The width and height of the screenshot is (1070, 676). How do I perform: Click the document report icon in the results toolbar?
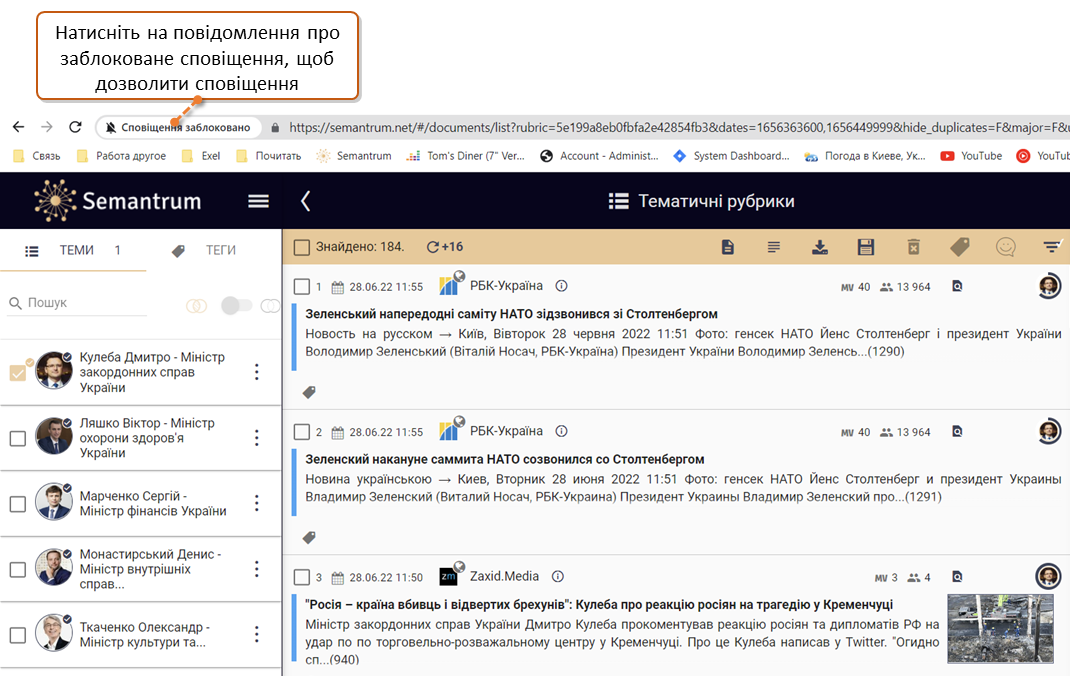click(x=727, y=247)
